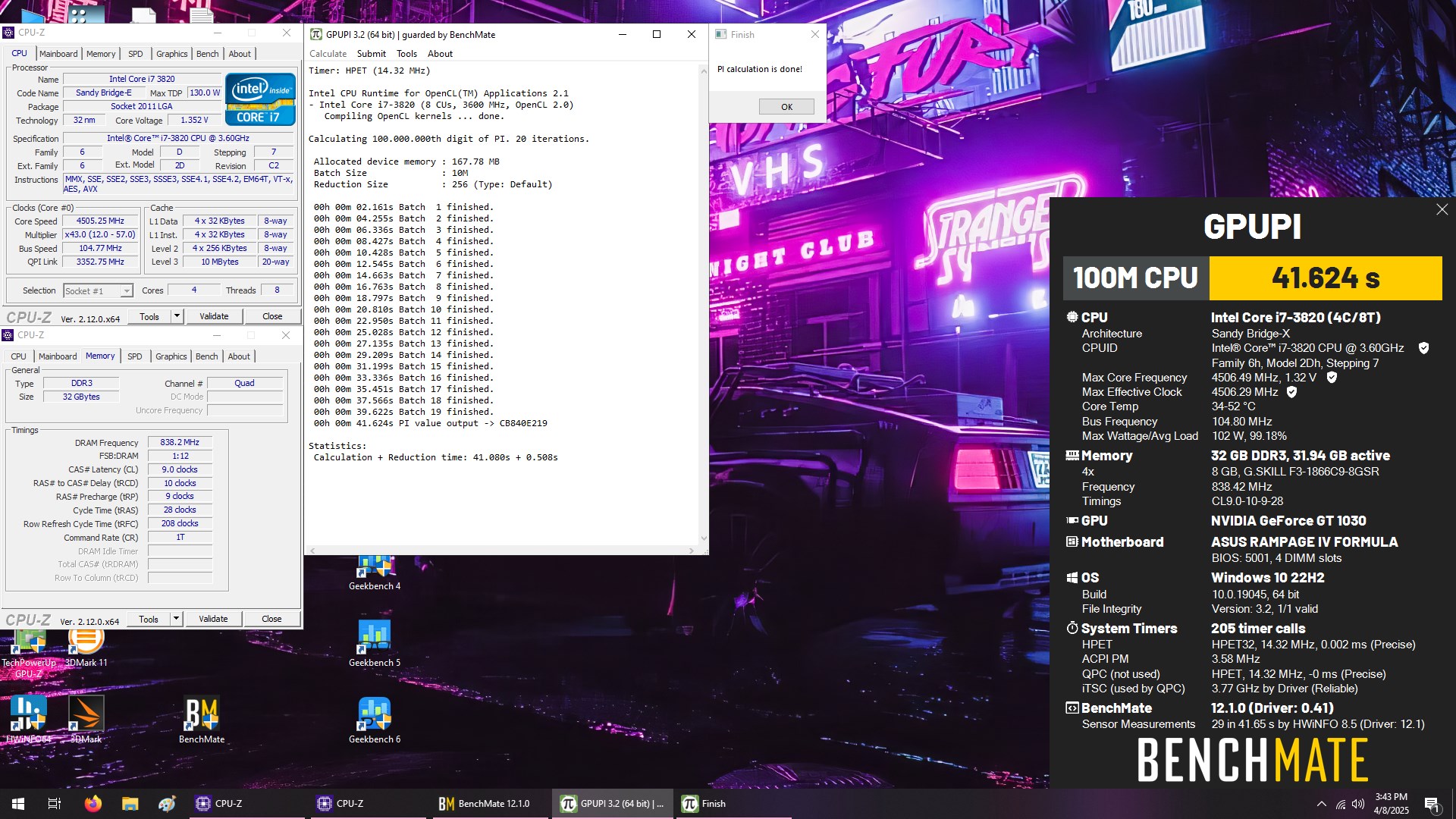Launch Firefox from taskbar

[x=93, y=804]
